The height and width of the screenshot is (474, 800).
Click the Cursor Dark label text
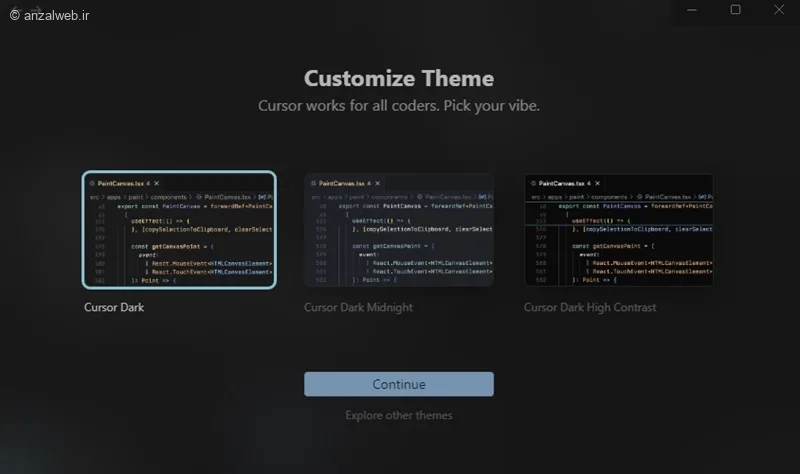pos(114,308)
